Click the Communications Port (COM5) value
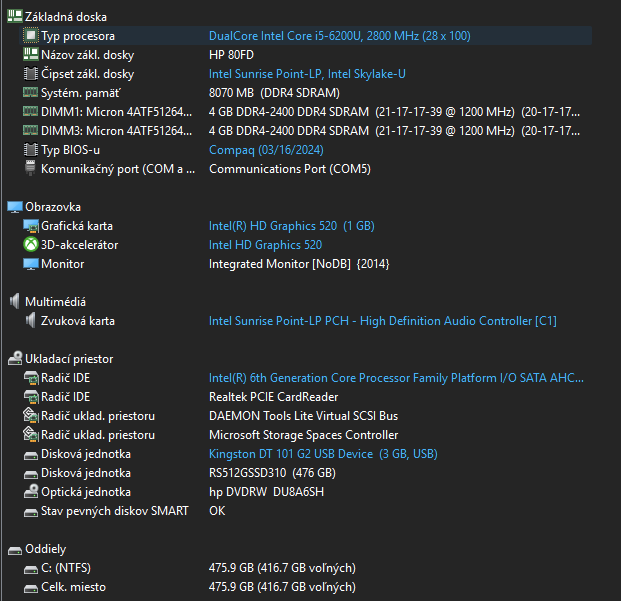The width and height of the screenshot is (621, 601). [x=290, y=169]
